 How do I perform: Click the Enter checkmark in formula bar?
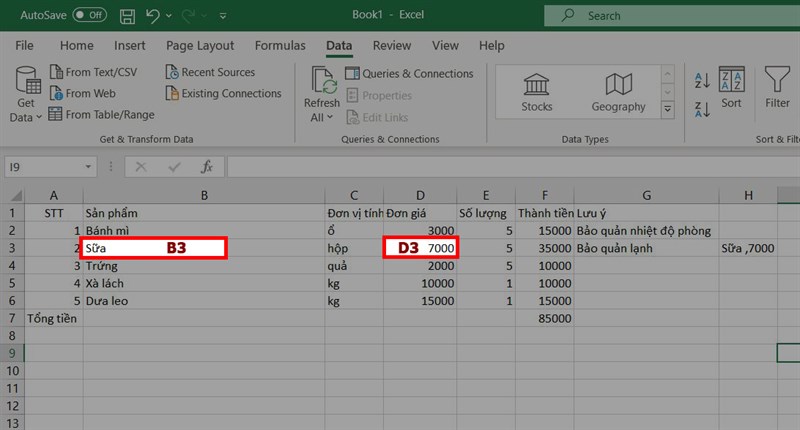pyautogui.click(x=174, y=167)
